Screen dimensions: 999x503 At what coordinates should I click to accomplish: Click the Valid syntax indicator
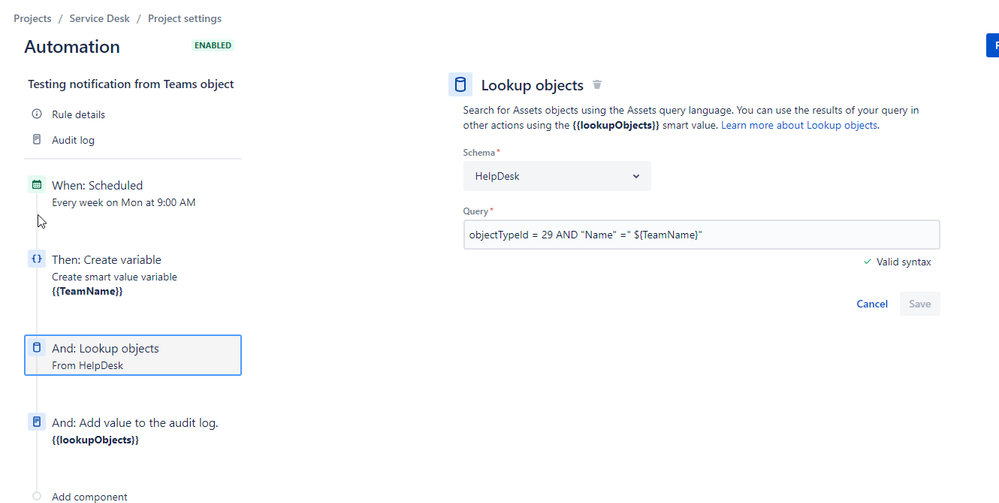tap(897, 261)
